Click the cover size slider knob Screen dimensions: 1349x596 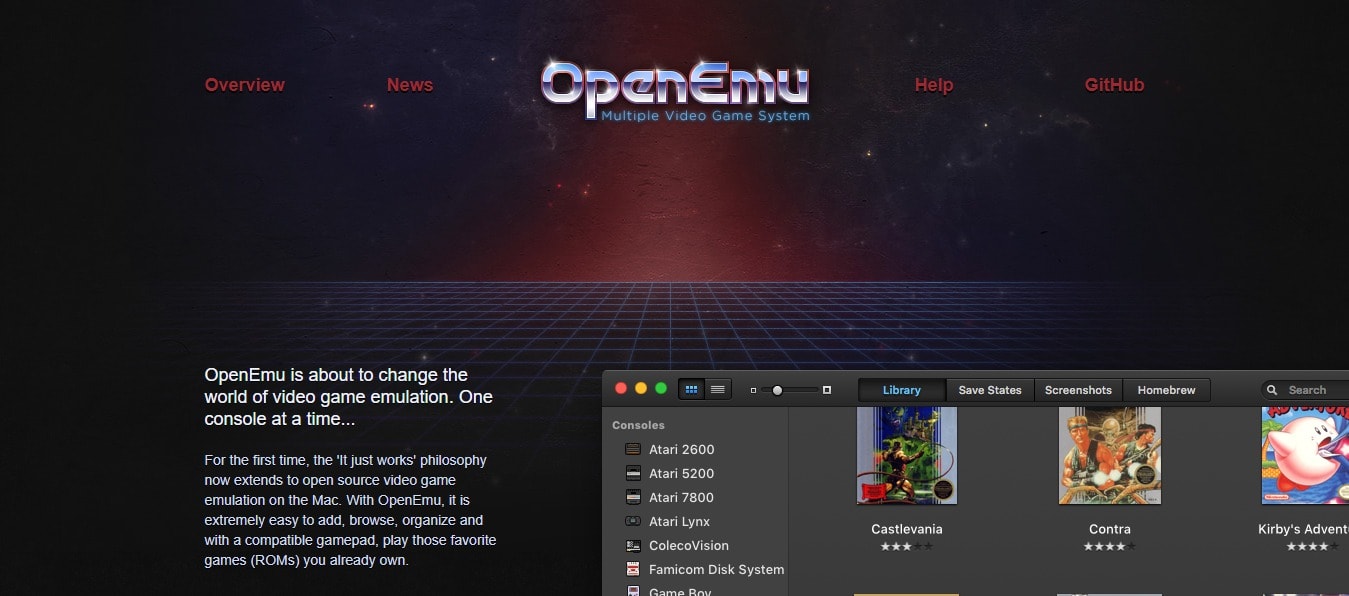777,390
